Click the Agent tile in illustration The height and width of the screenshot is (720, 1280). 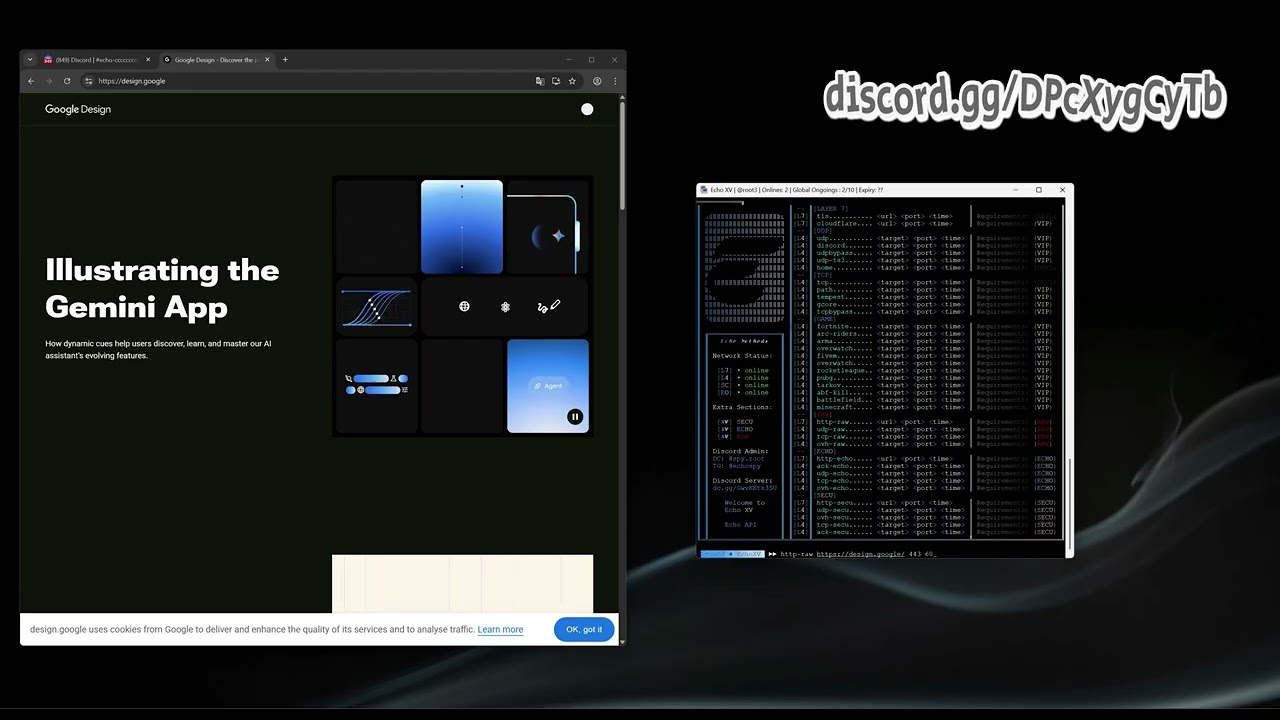click(548, 386)
